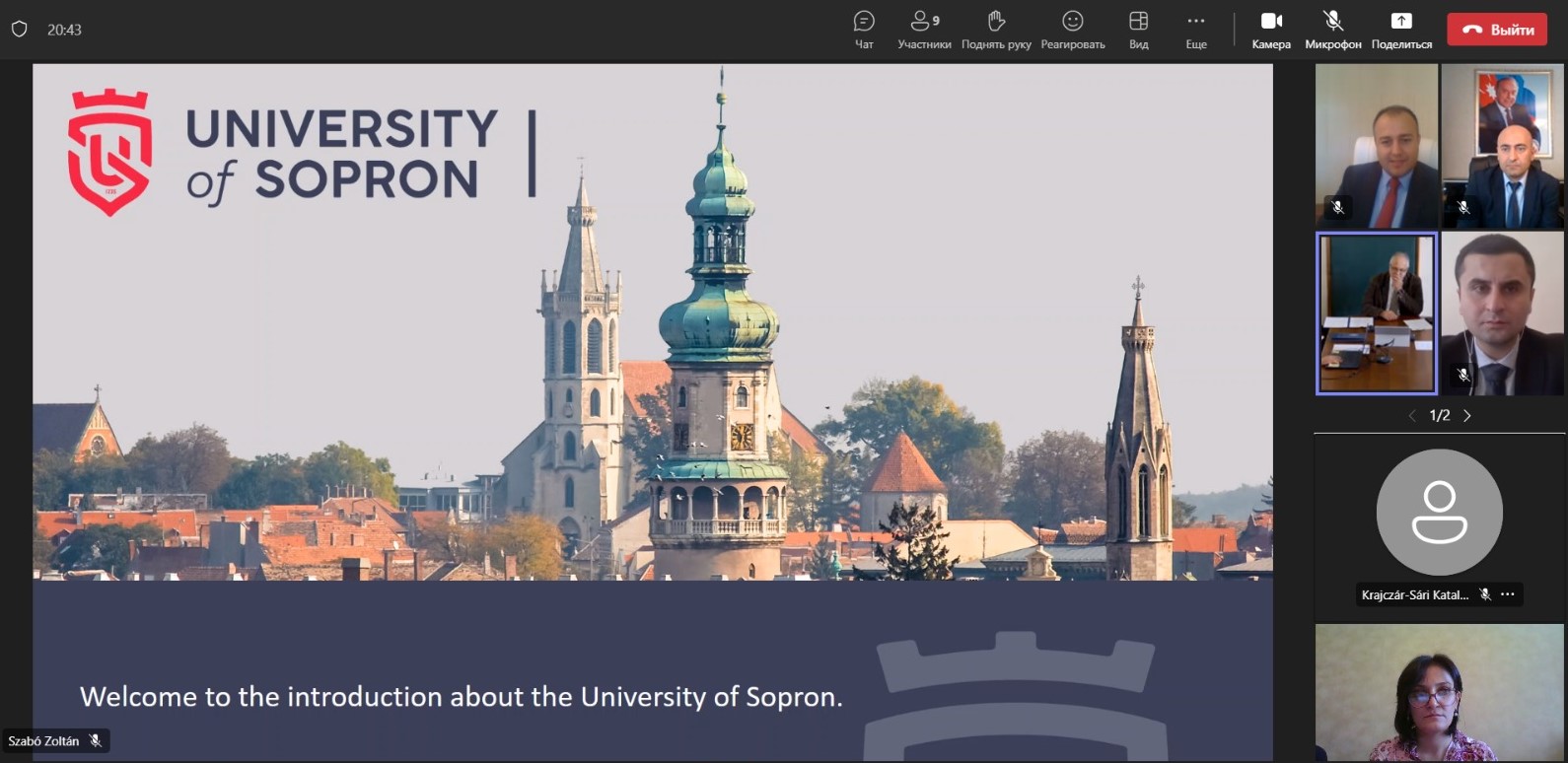
Task: Go to next page of video gallery
Action: point(1467,416)
